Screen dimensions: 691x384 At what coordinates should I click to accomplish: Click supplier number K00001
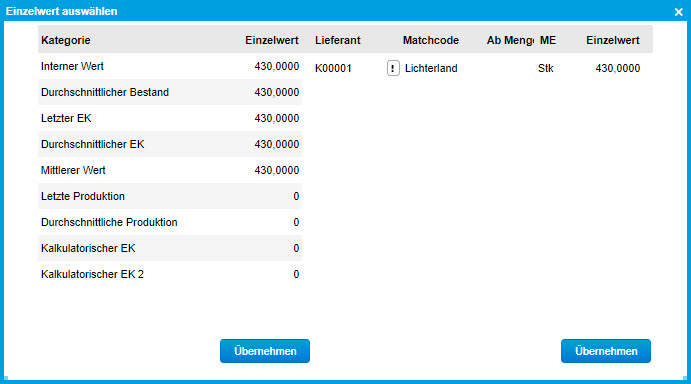(x=333, y=68)
